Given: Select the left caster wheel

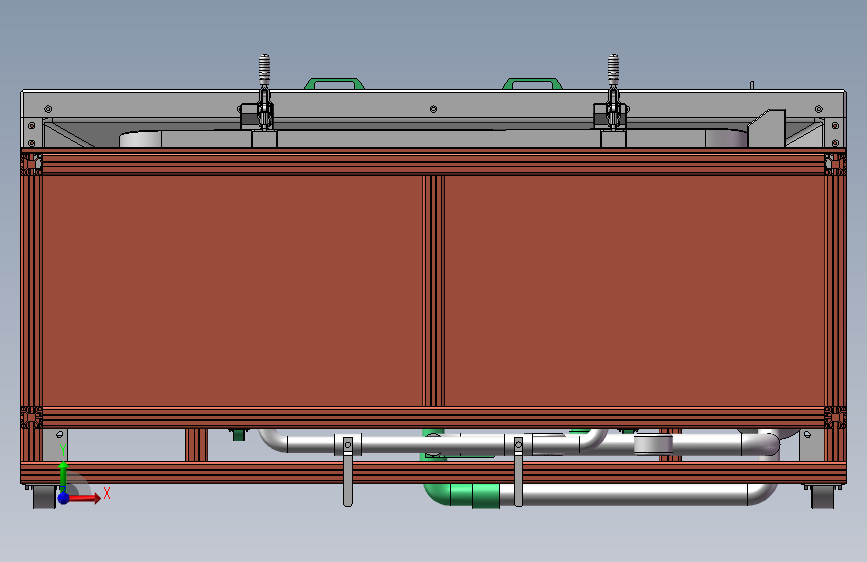Looking at the screenshot, I should tap(44, 497).
